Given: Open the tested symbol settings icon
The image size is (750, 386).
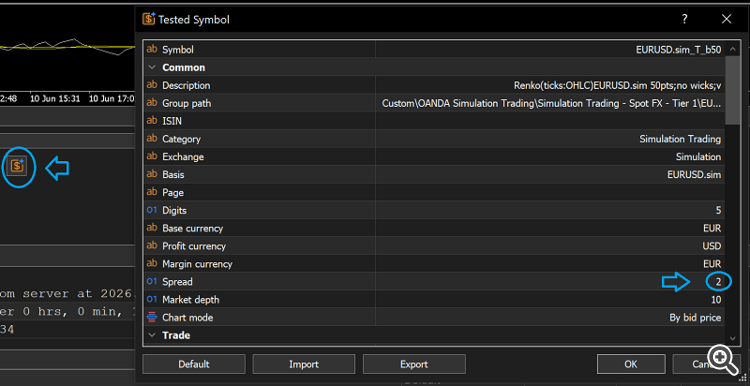Looking at the screenshot, I should tap(17, 166).
